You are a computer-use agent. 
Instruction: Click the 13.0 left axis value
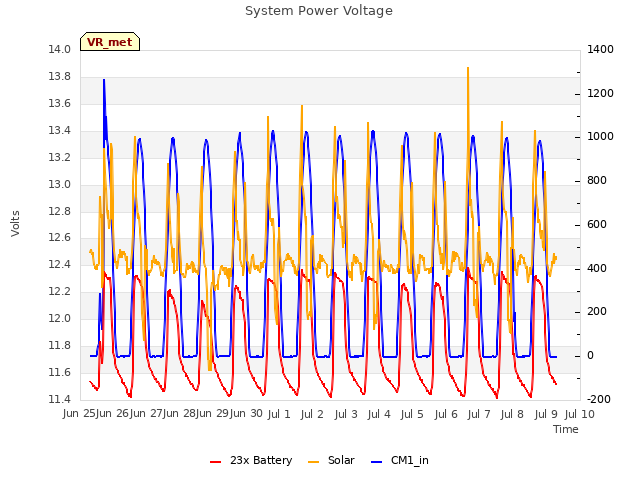point(60,184)
